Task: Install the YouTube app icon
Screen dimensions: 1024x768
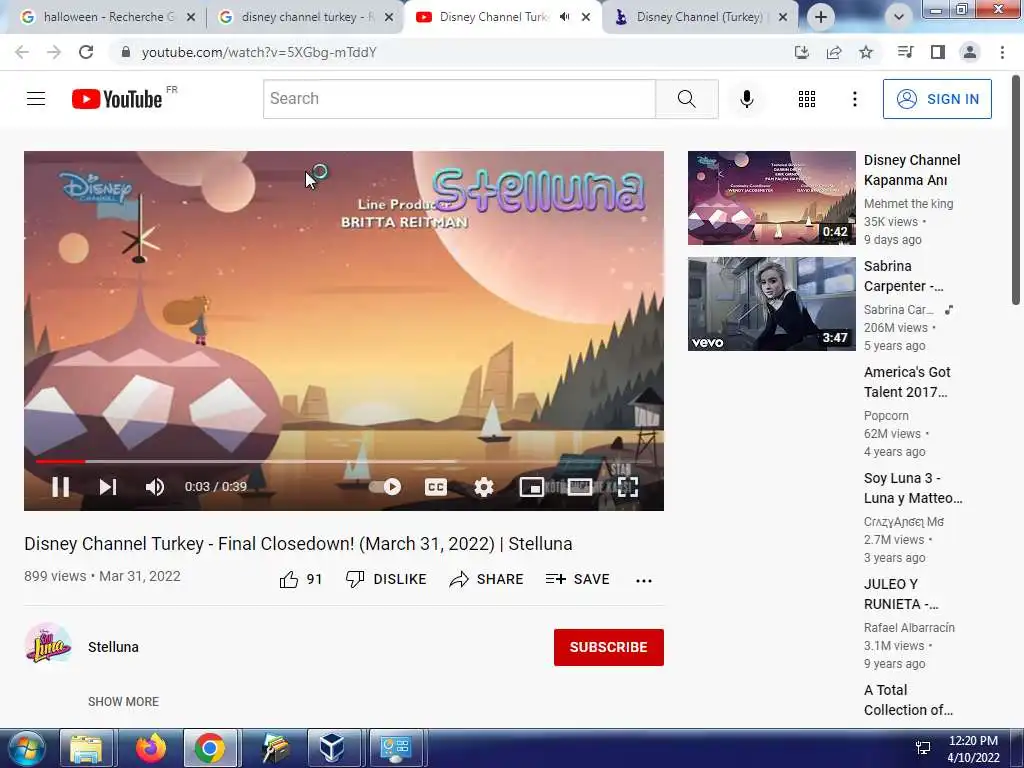Action: tap(801, 52)
